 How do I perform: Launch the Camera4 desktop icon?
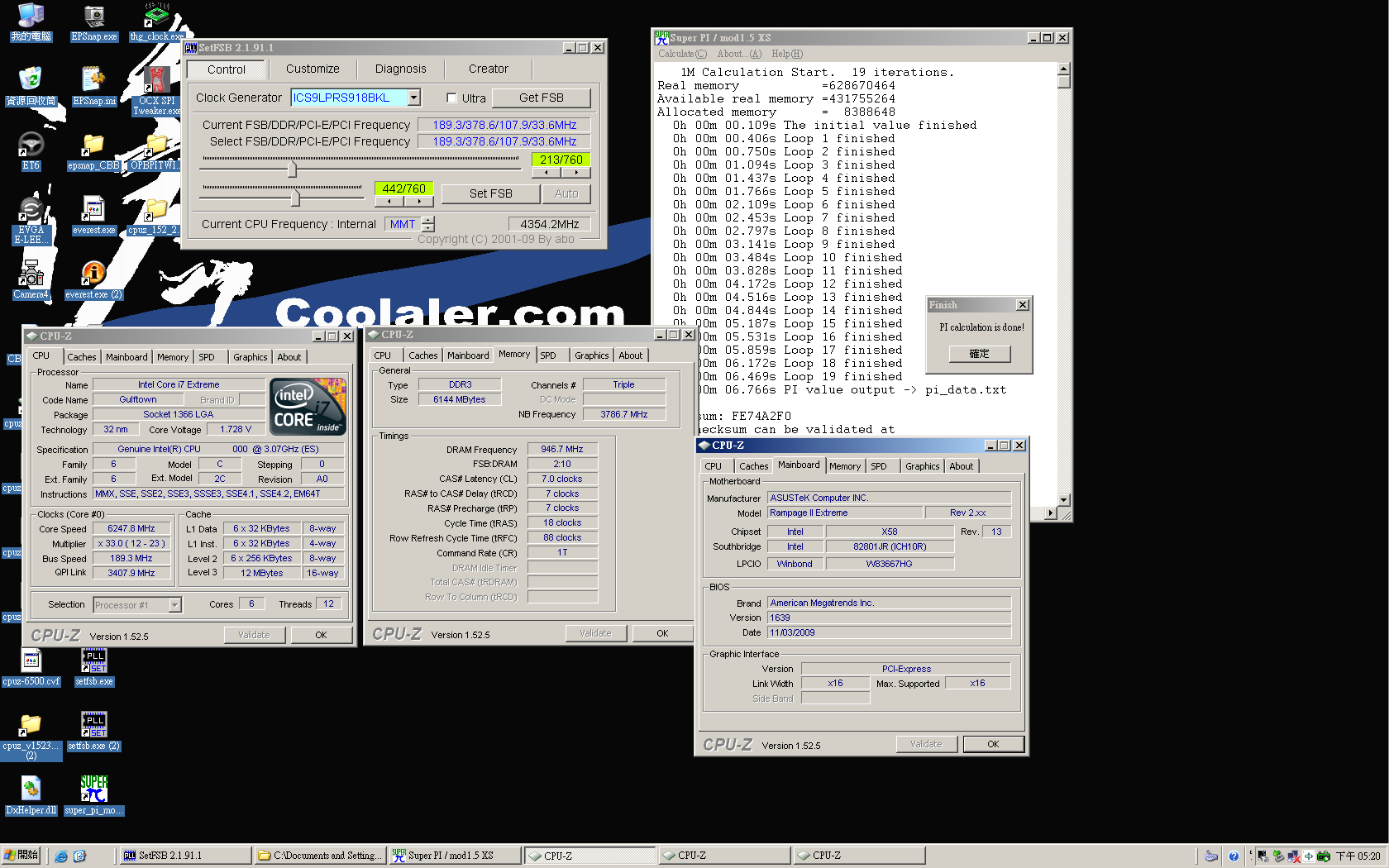31,280
